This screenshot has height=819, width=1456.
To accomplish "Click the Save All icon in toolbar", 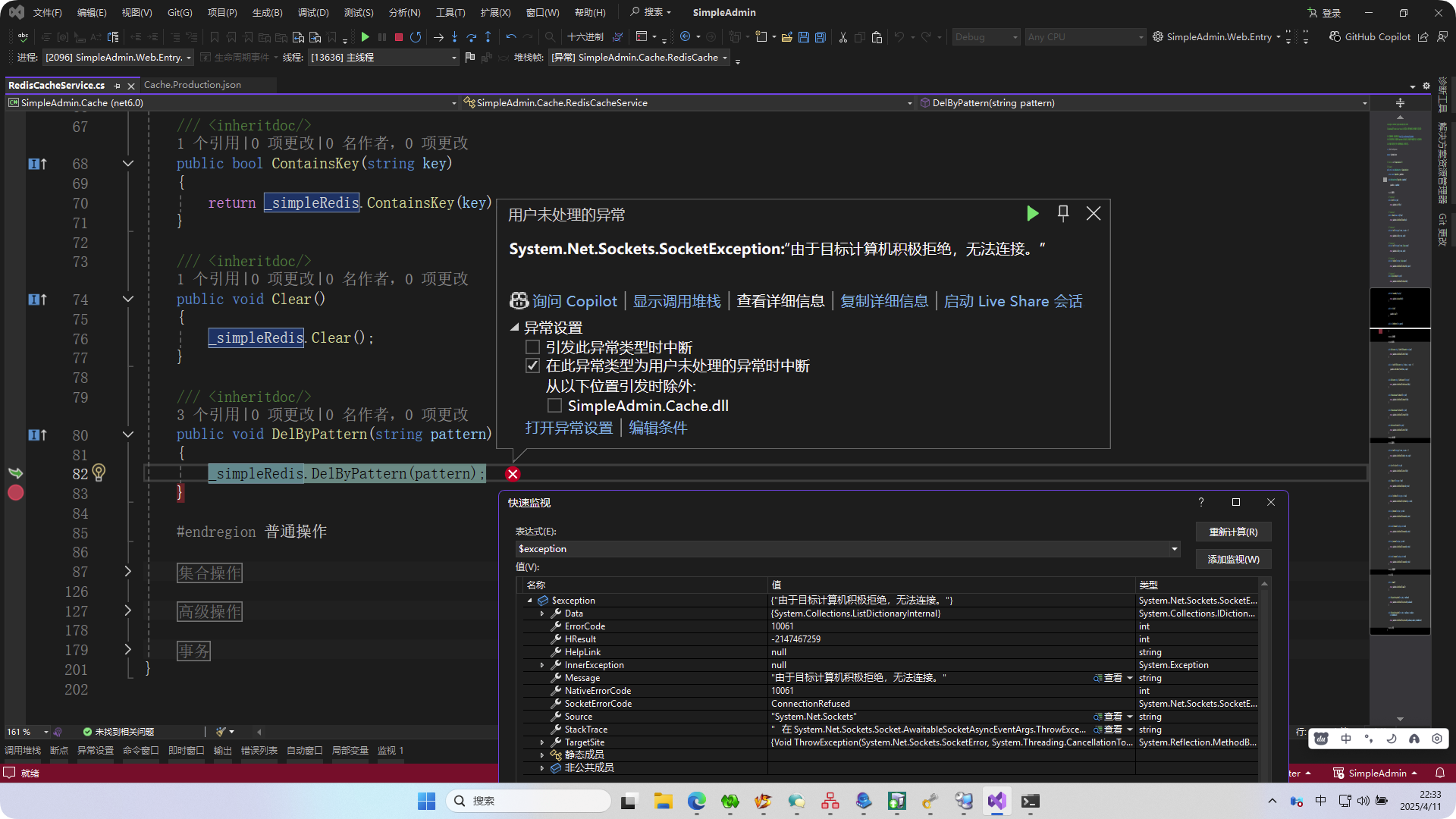I will [820, 36].
